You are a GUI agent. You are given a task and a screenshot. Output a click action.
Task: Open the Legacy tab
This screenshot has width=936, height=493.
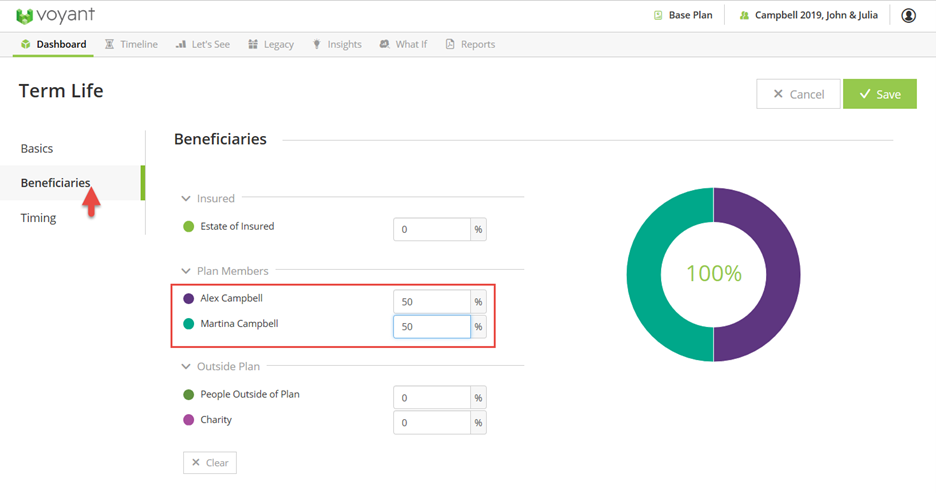(x=271, y=45)
